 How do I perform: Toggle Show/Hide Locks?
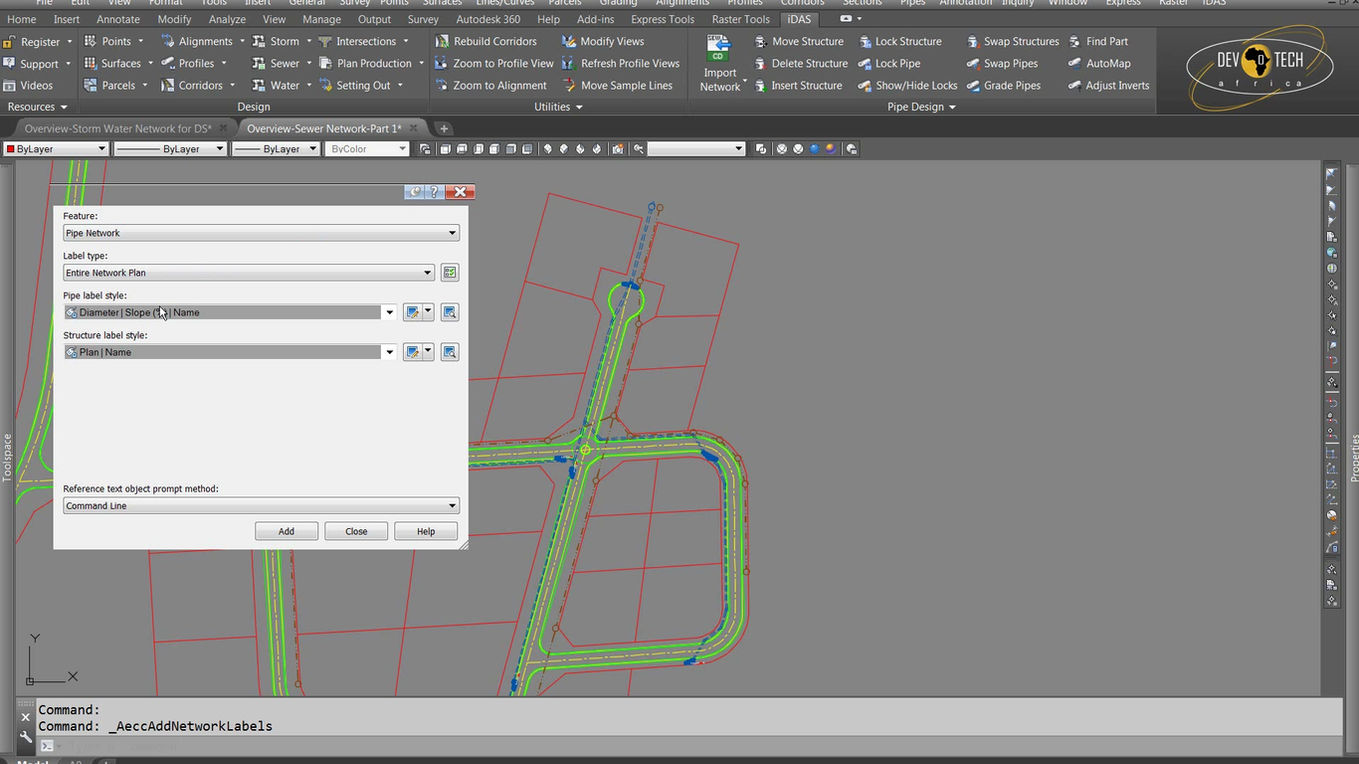pos(907,85)
